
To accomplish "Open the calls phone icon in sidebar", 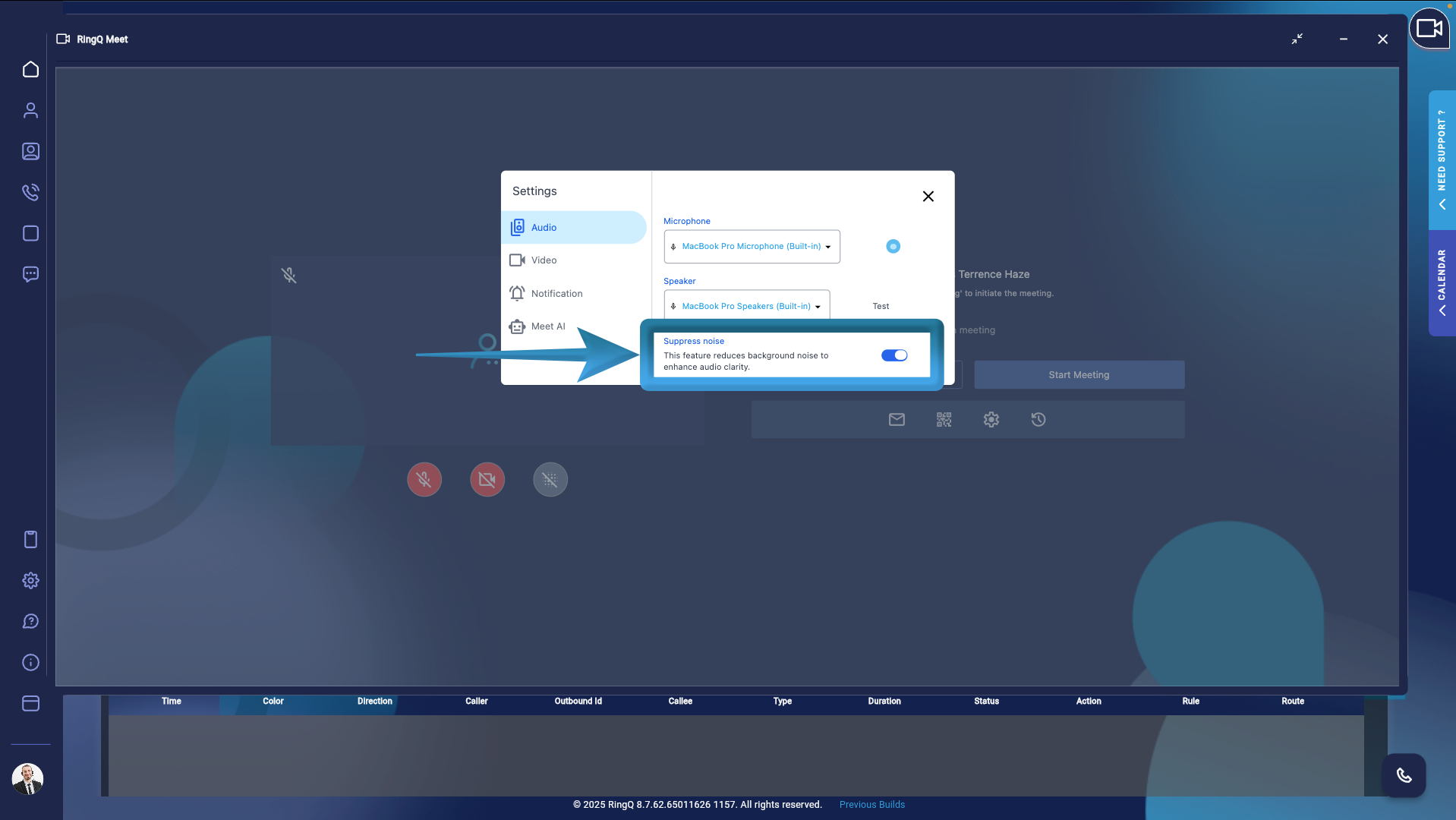I will [x=30, y=193].
